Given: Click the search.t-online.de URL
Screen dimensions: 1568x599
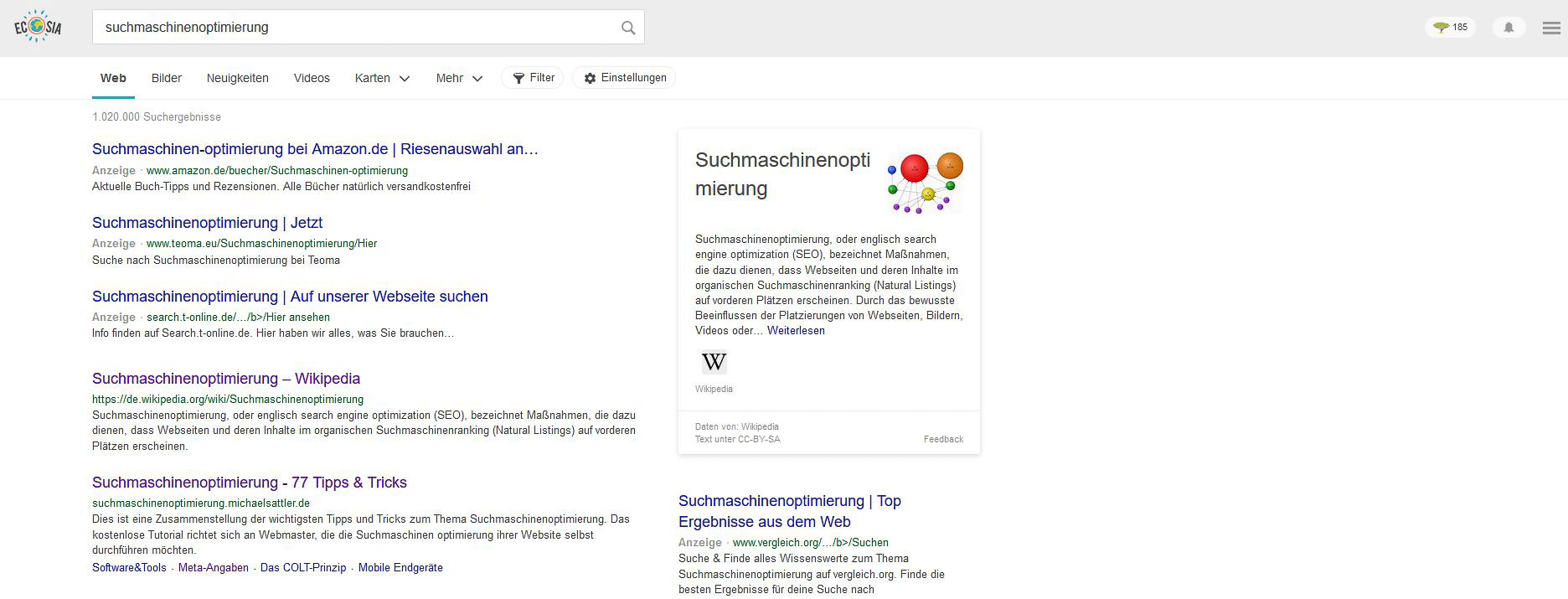Looking at the screenshot, I should [x=238, y=318].
